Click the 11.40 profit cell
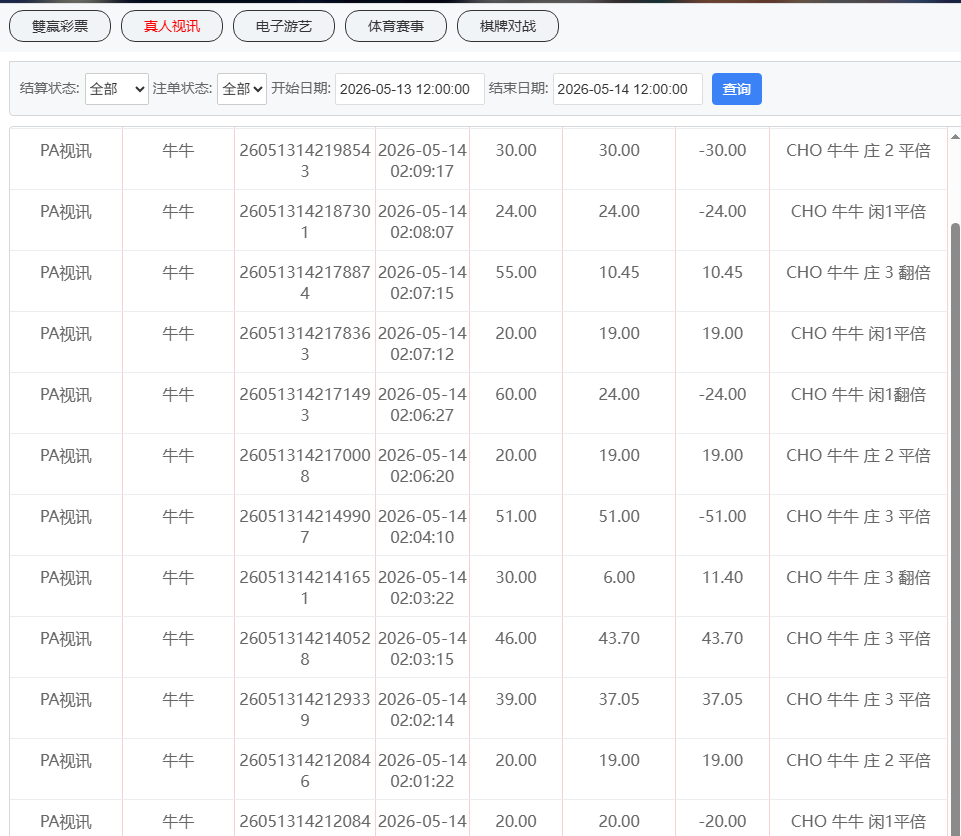Image resolution: width=961 pixels, height=836 pixels. [x=723, y=577]
